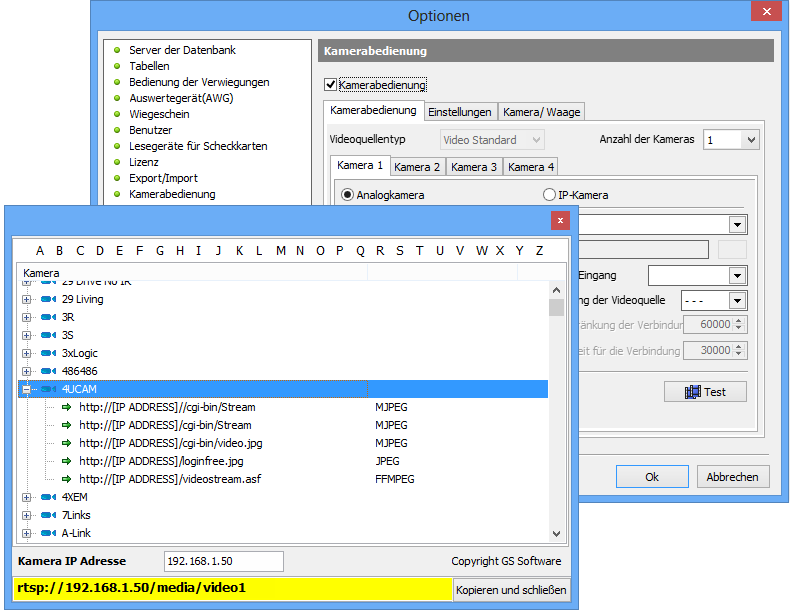Click the green bullet beside Lizenz
Image resolution: width=790 pixels, height=615 pixels.
click(x=117, y=162)
